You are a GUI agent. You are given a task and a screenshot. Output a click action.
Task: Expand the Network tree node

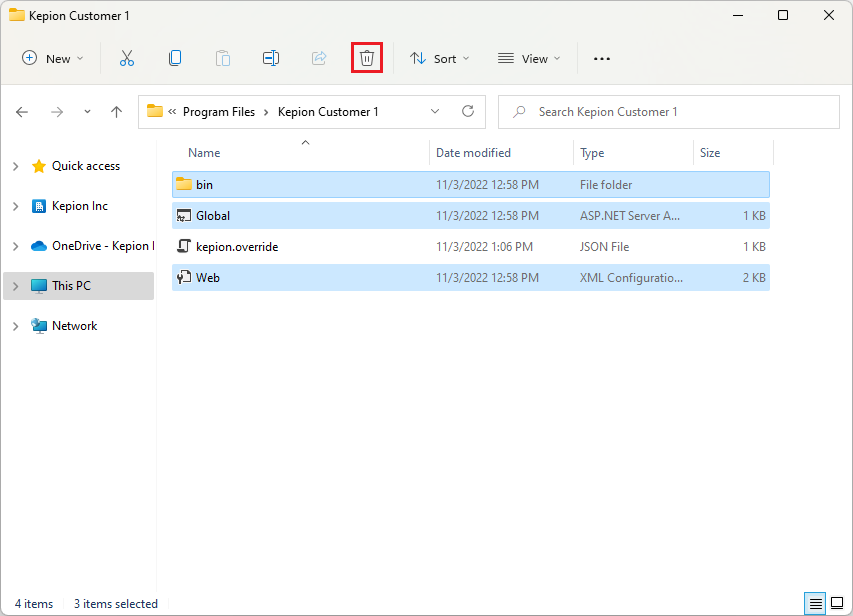point(16,326)
